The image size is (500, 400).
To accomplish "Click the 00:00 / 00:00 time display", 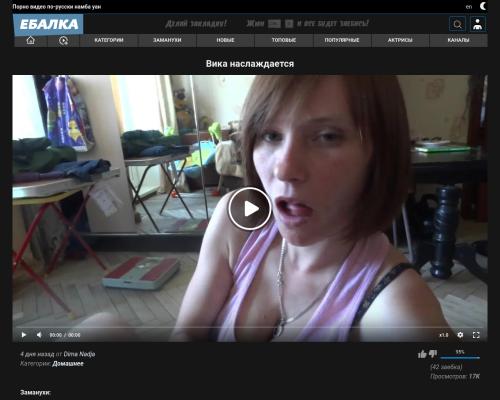I will click(65, 335).
